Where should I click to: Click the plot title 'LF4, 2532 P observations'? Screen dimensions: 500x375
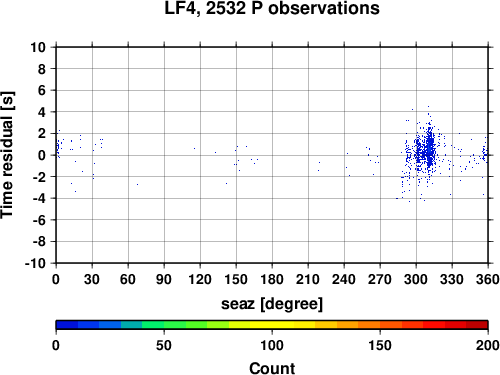point(272,8)
